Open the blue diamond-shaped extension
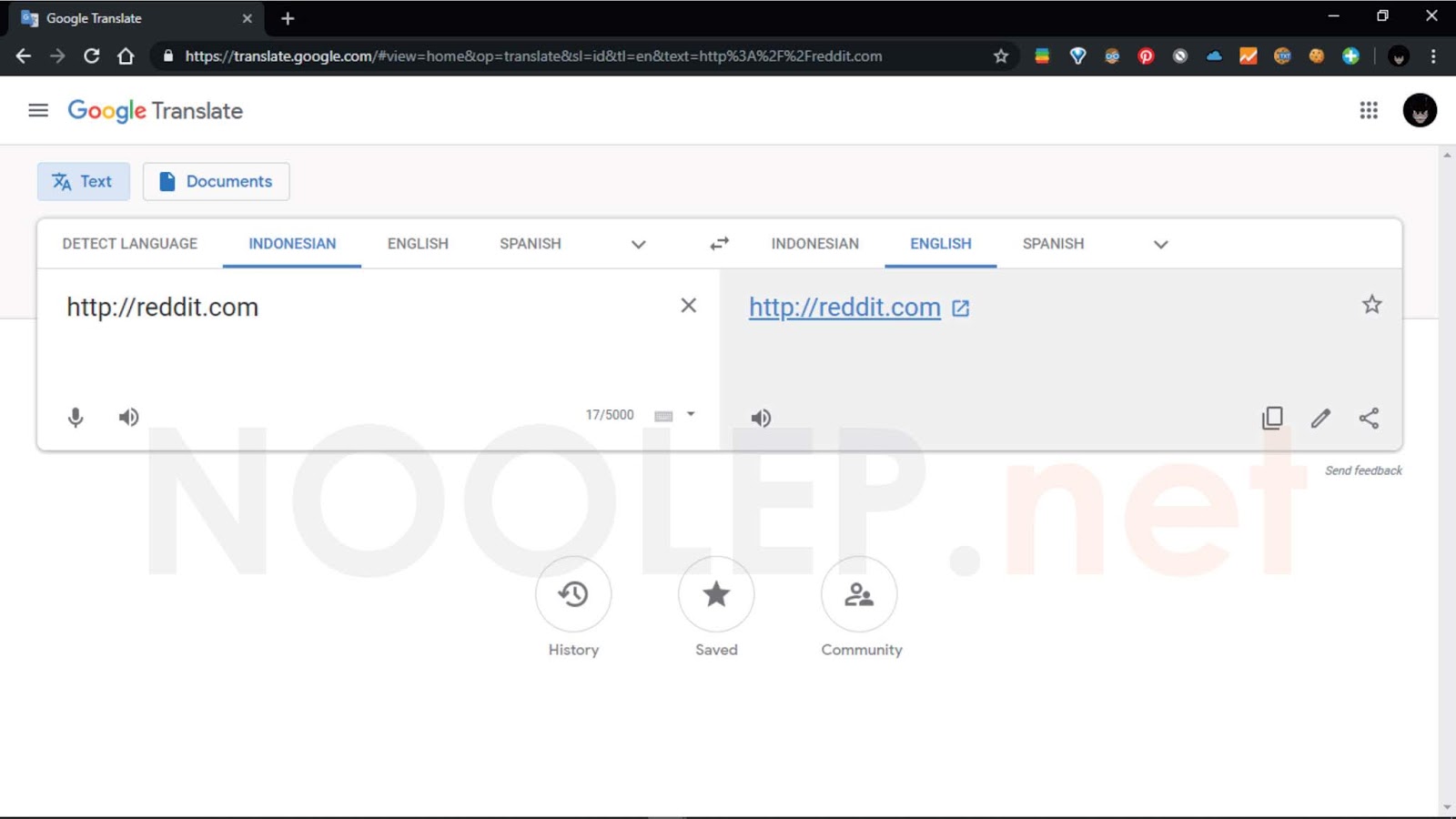 click(1077, 56)
